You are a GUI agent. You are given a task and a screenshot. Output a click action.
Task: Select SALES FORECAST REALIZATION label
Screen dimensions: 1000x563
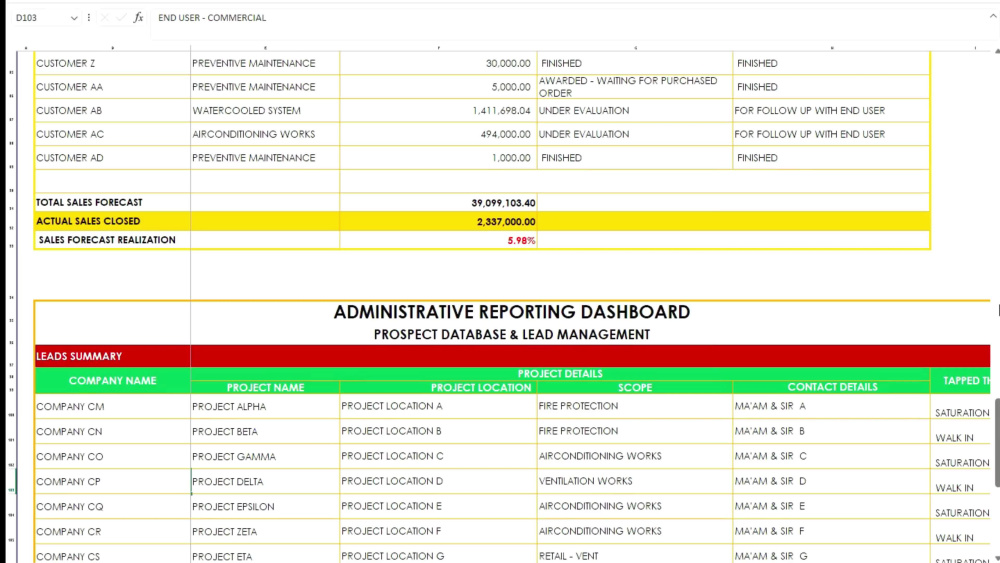tap(112, 240)
